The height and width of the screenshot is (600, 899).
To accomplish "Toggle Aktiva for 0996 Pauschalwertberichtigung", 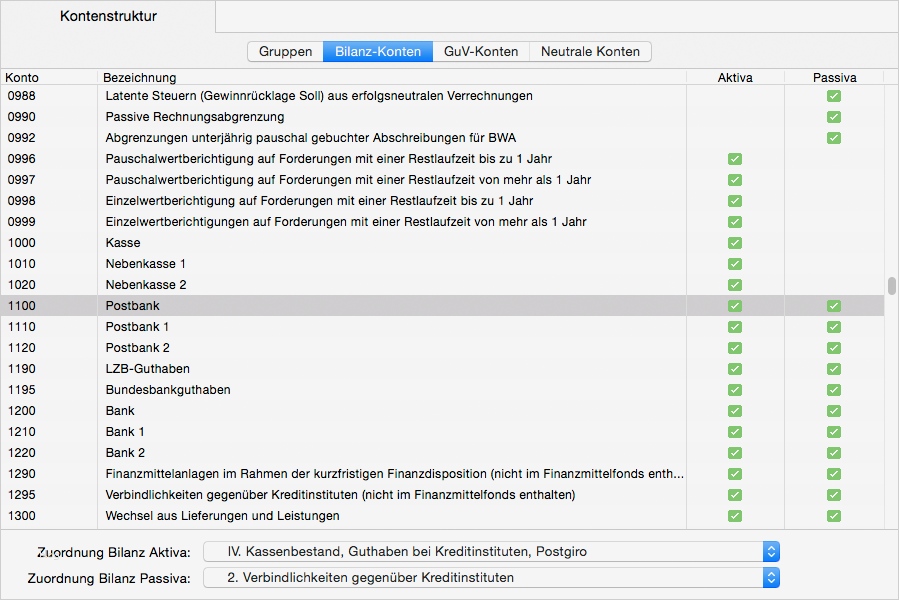I will 735,159.
